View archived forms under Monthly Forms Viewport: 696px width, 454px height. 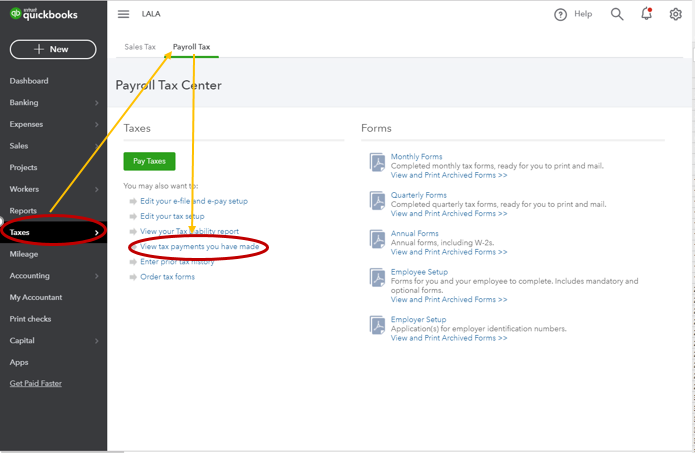click(449, 175)
